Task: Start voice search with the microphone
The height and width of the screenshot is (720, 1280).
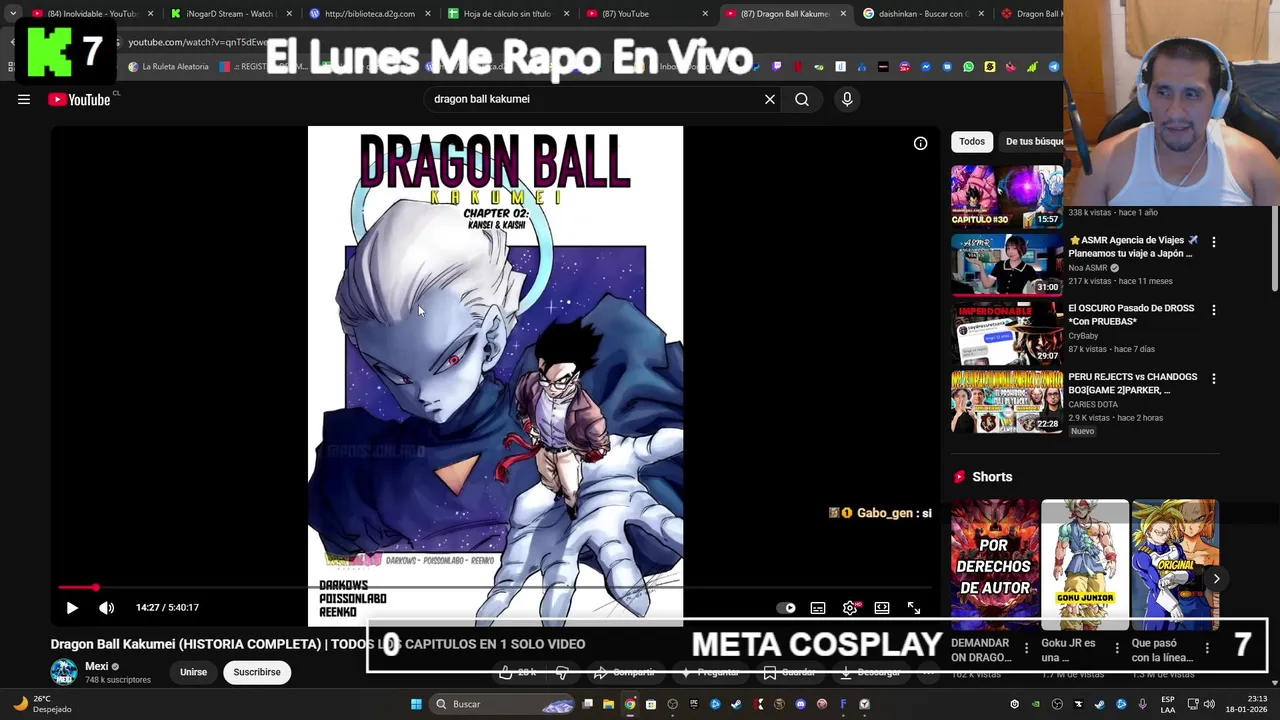Action: click(x=847, y=99)
